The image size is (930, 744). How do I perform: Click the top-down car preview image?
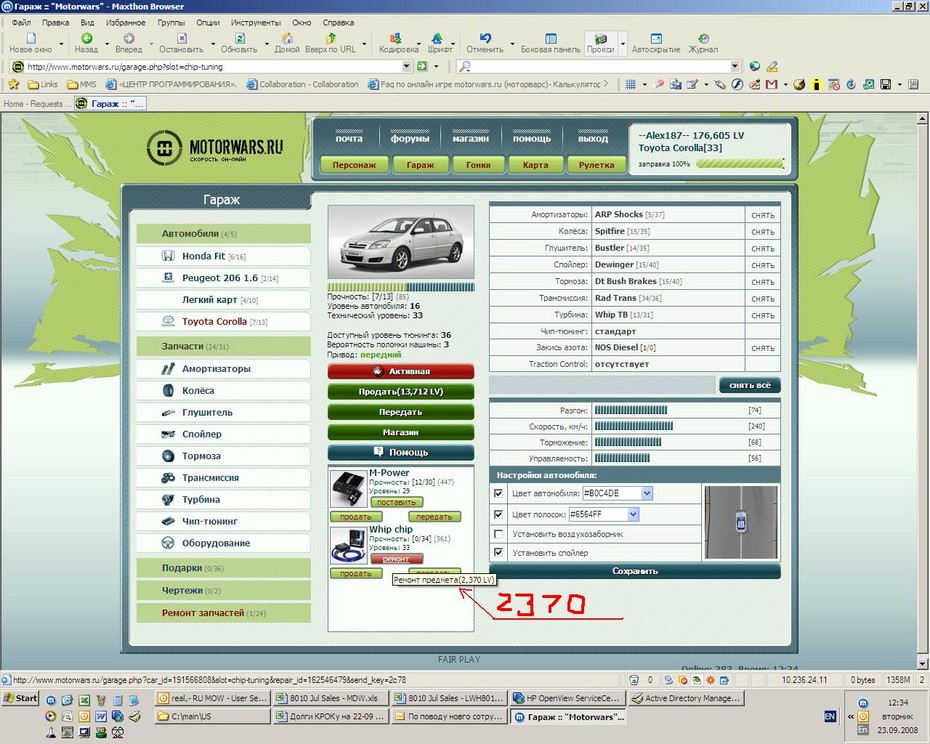[741, 523]
